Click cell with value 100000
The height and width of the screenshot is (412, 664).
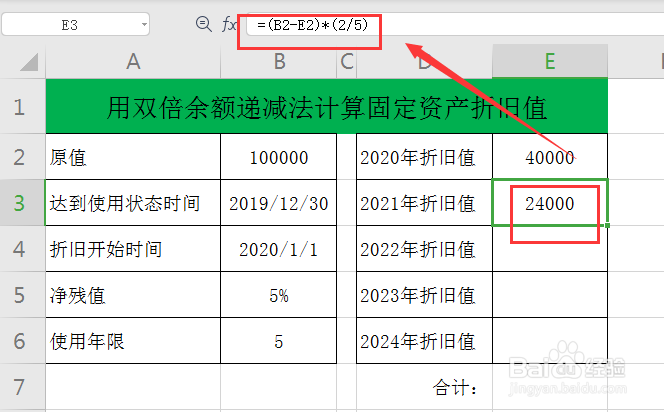(279, 157)
